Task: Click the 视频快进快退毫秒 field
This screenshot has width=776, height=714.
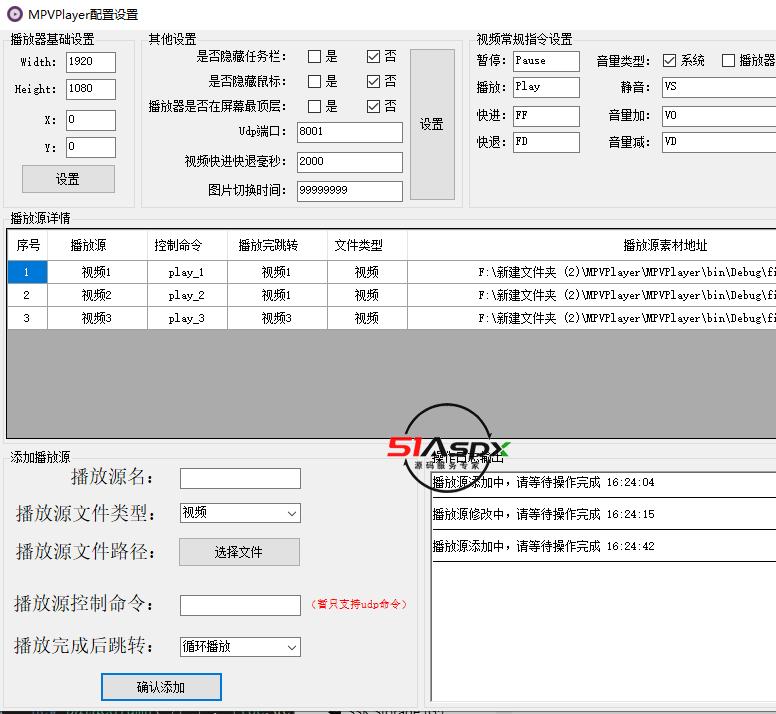Action: [x=349, y=162]
